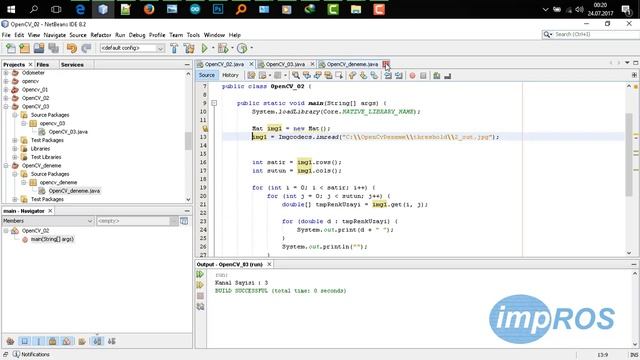
Task: Switch to the OpenCV_03.java editor tab
Action: point(285,64)
